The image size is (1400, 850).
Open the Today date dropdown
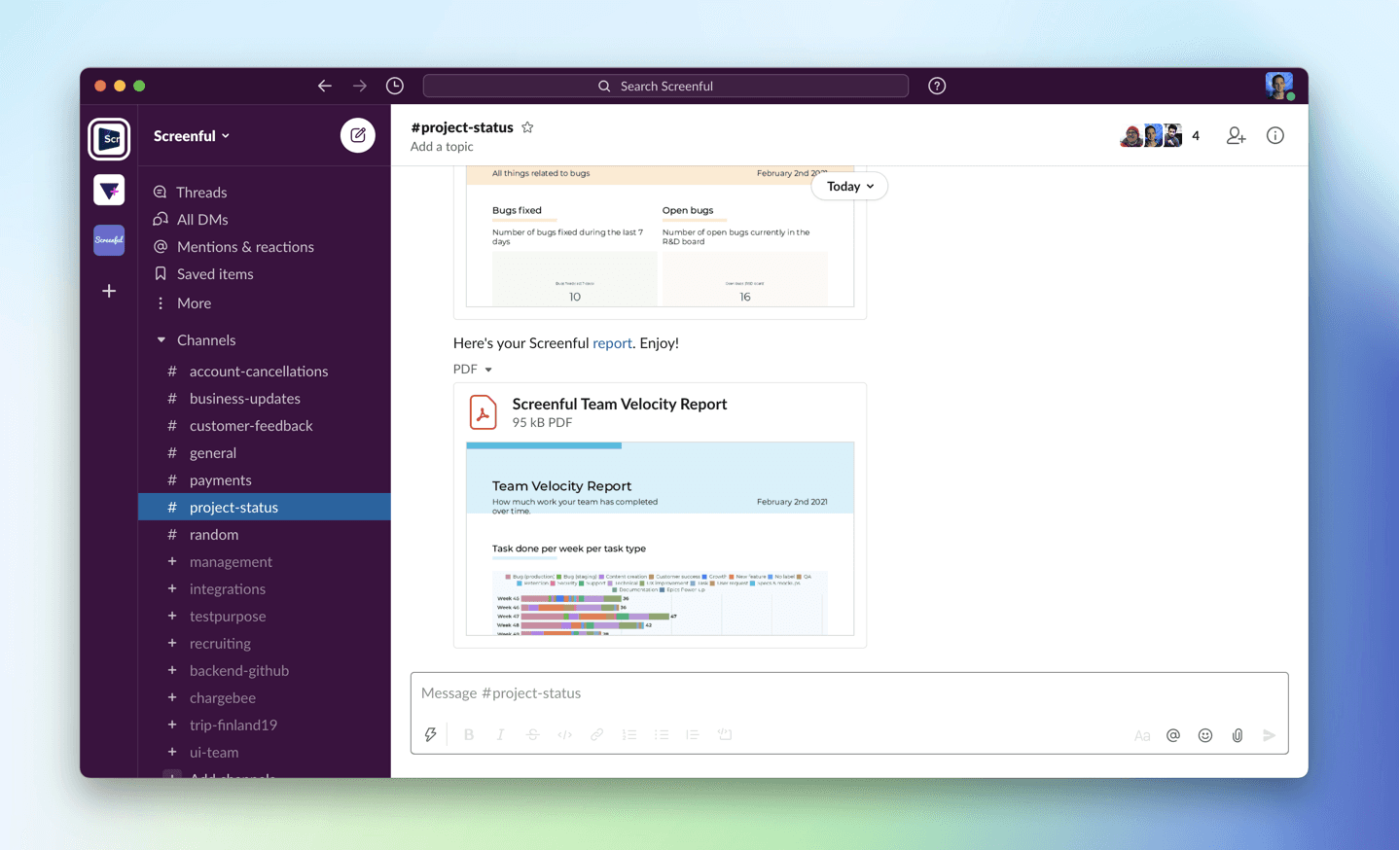tap(849, 186)
